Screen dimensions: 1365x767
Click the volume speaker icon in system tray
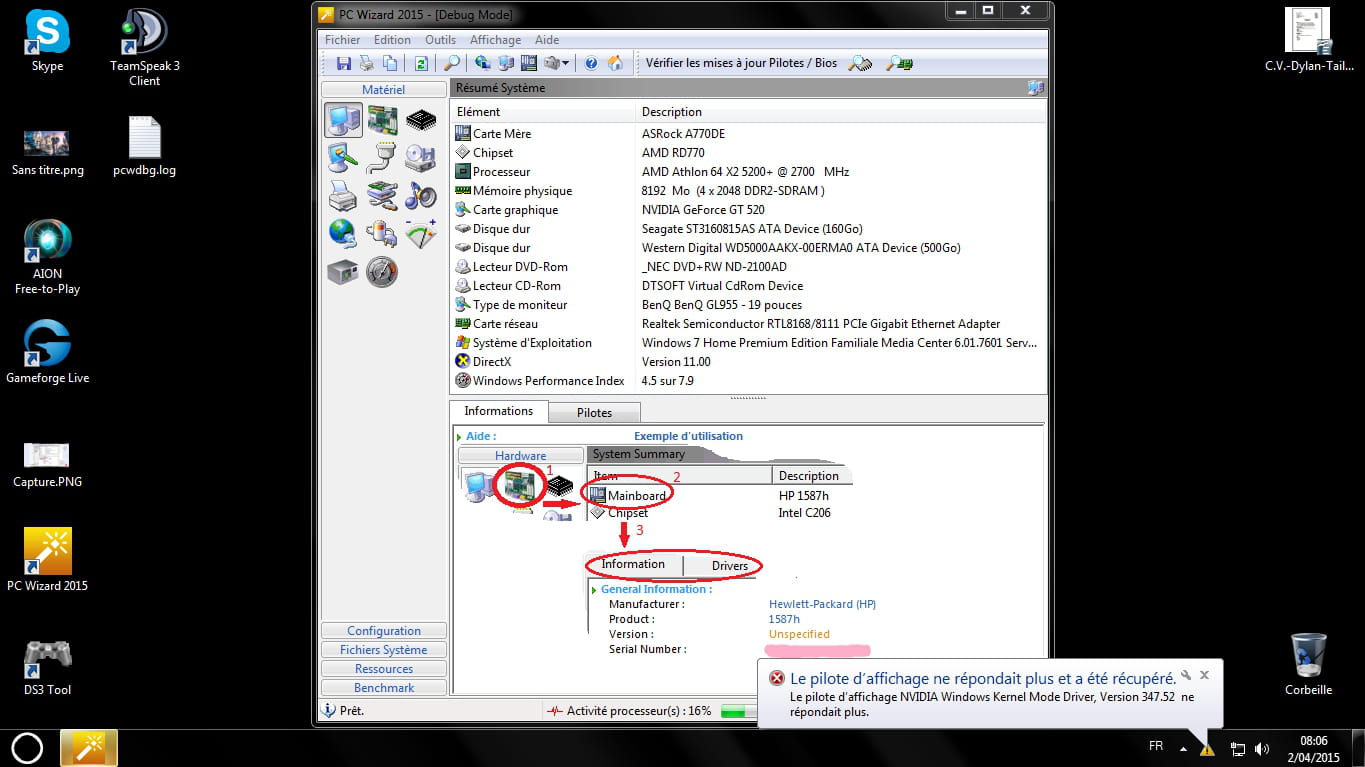pyautogui.click(x=1262, y=748)
